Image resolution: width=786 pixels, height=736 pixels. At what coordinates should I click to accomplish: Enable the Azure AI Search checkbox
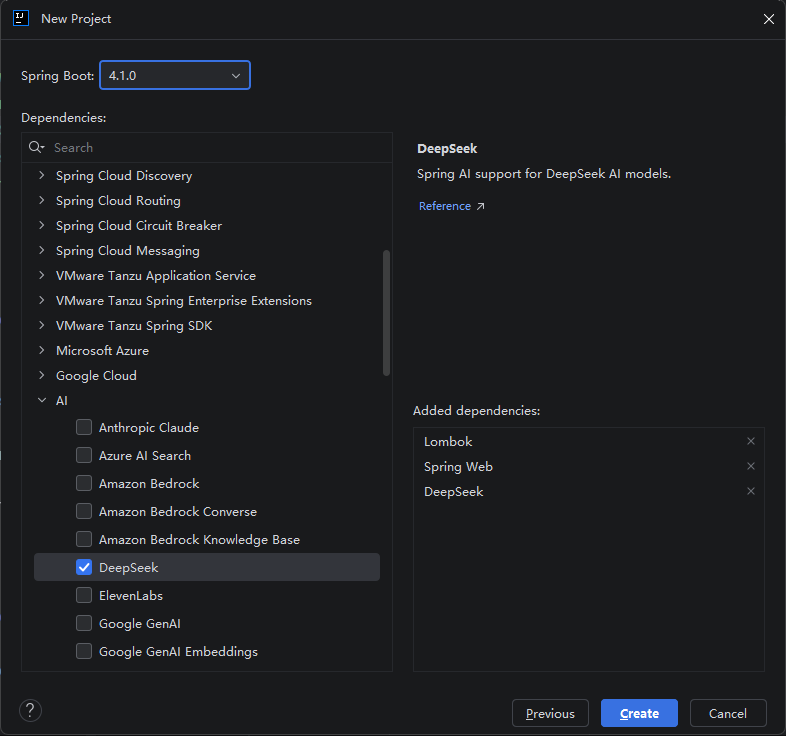click(x=84, y=455)
